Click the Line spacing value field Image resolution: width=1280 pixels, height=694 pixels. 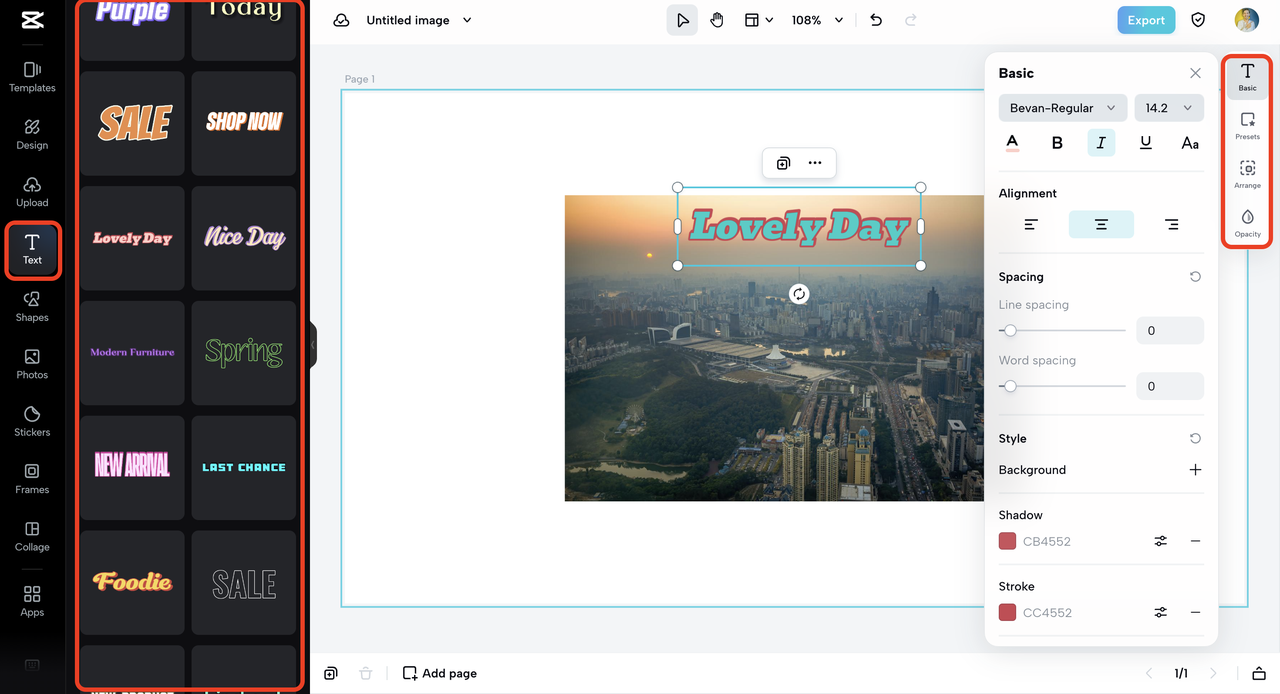click(x=1170, y=330)
